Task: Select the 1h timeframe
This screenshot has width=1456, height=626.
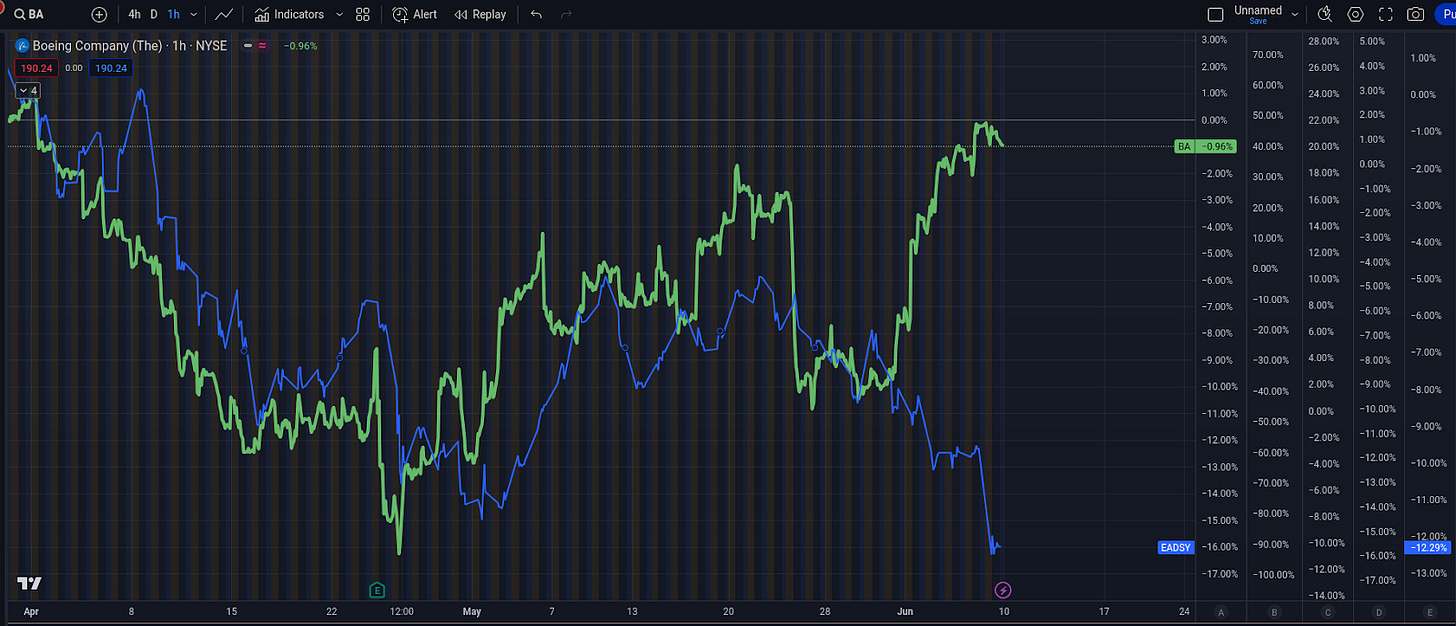Action: coord(174,14)
